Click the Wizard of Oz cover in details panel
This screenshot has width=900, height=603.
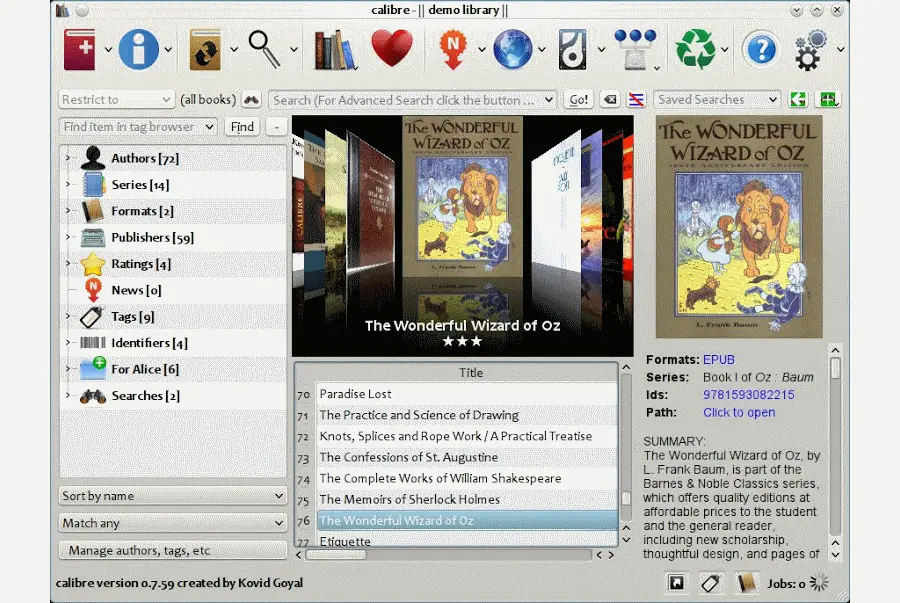click(x=739, y=227)
